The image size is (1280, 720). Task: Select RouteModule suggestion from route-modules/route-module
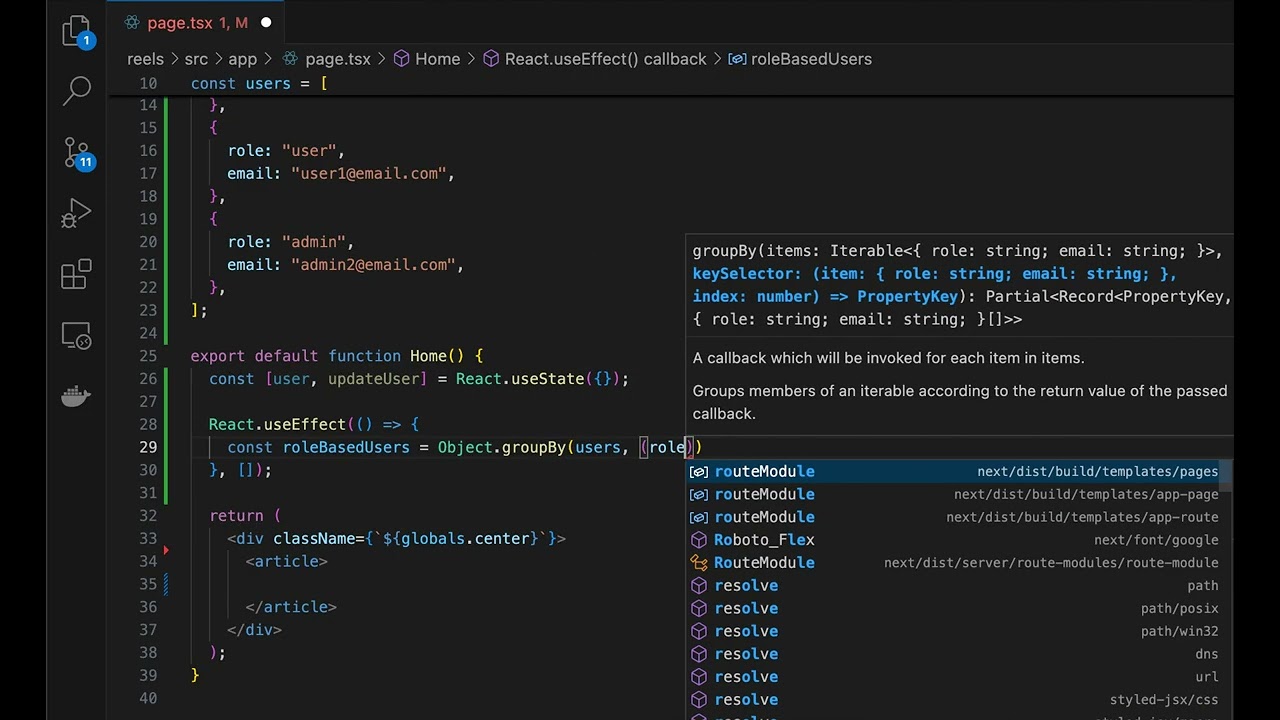point(953,563)
